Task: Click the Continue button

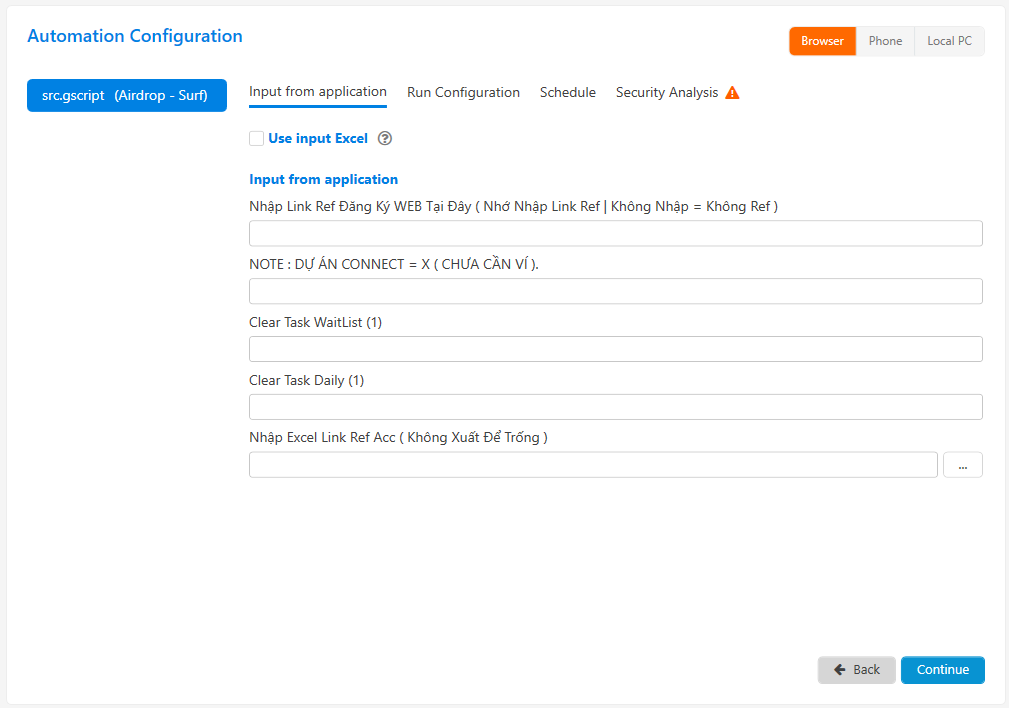Action: pos(943,670)
